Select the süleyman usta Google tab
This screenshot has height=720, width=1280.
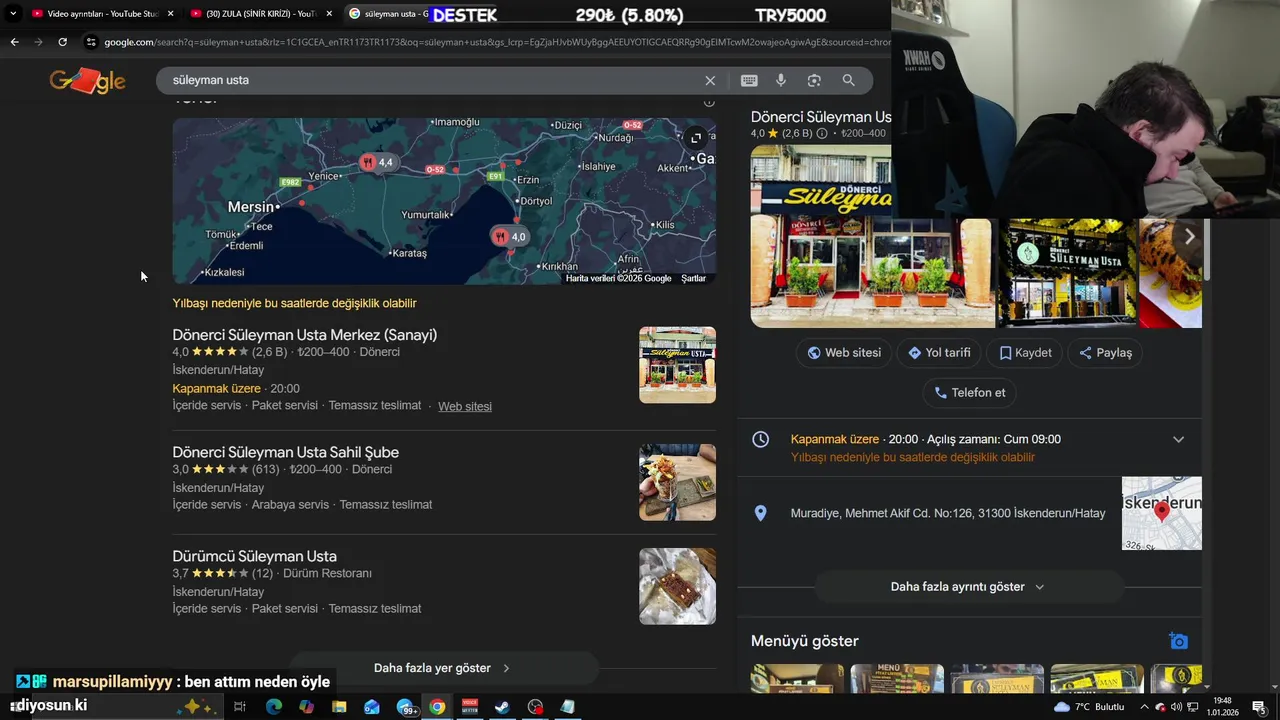pos(387,14)
